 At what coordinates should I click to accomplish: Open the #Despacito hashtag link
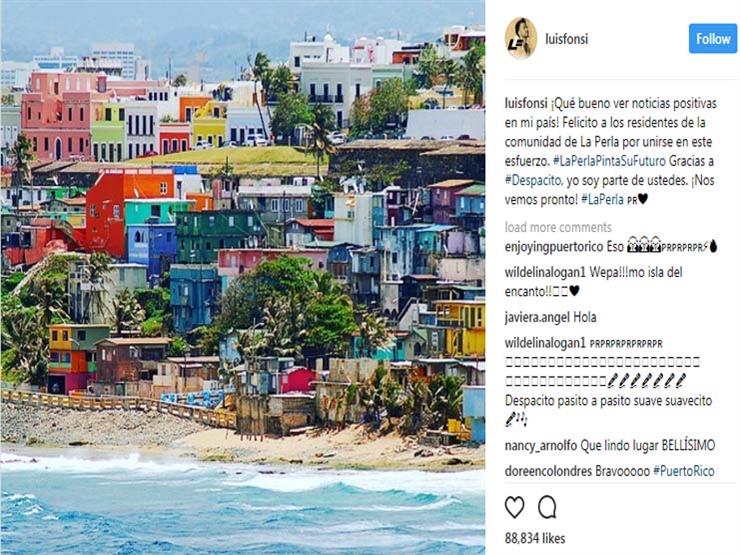click(x=533, y=180)
